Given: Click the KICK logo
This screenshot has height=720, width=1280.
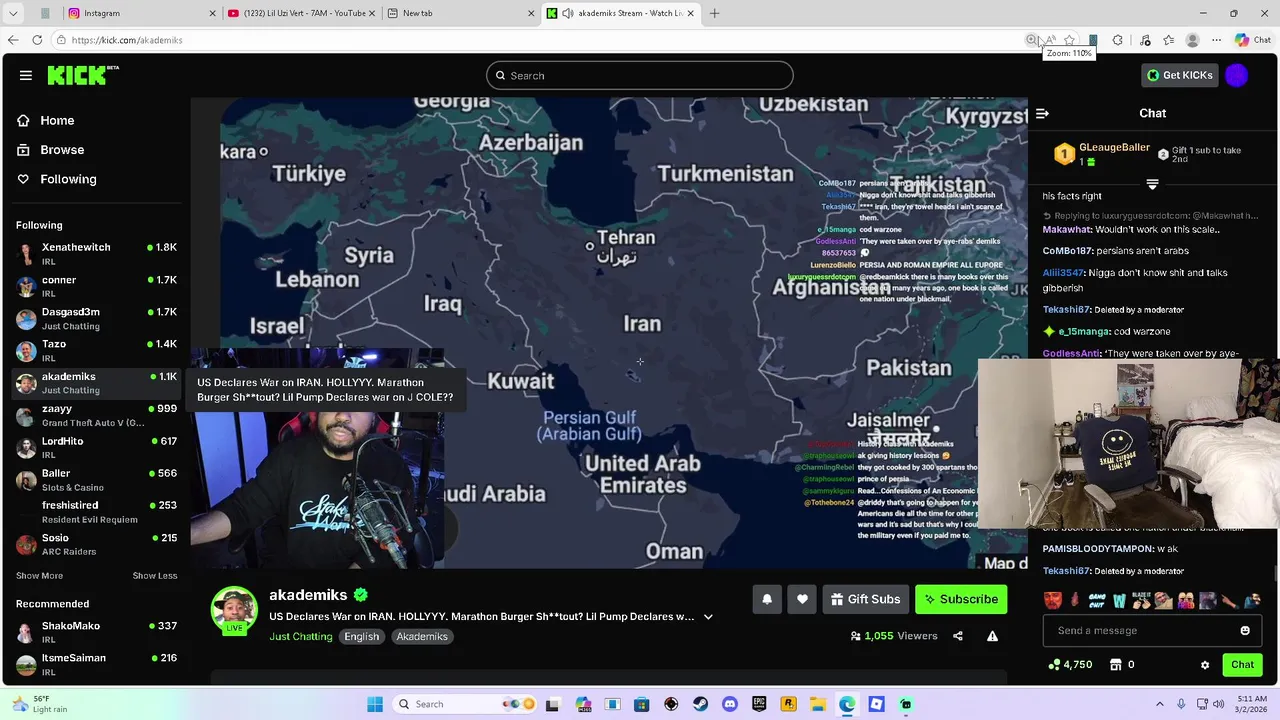Looking at the screenshot, I should (x=83, y=75).
